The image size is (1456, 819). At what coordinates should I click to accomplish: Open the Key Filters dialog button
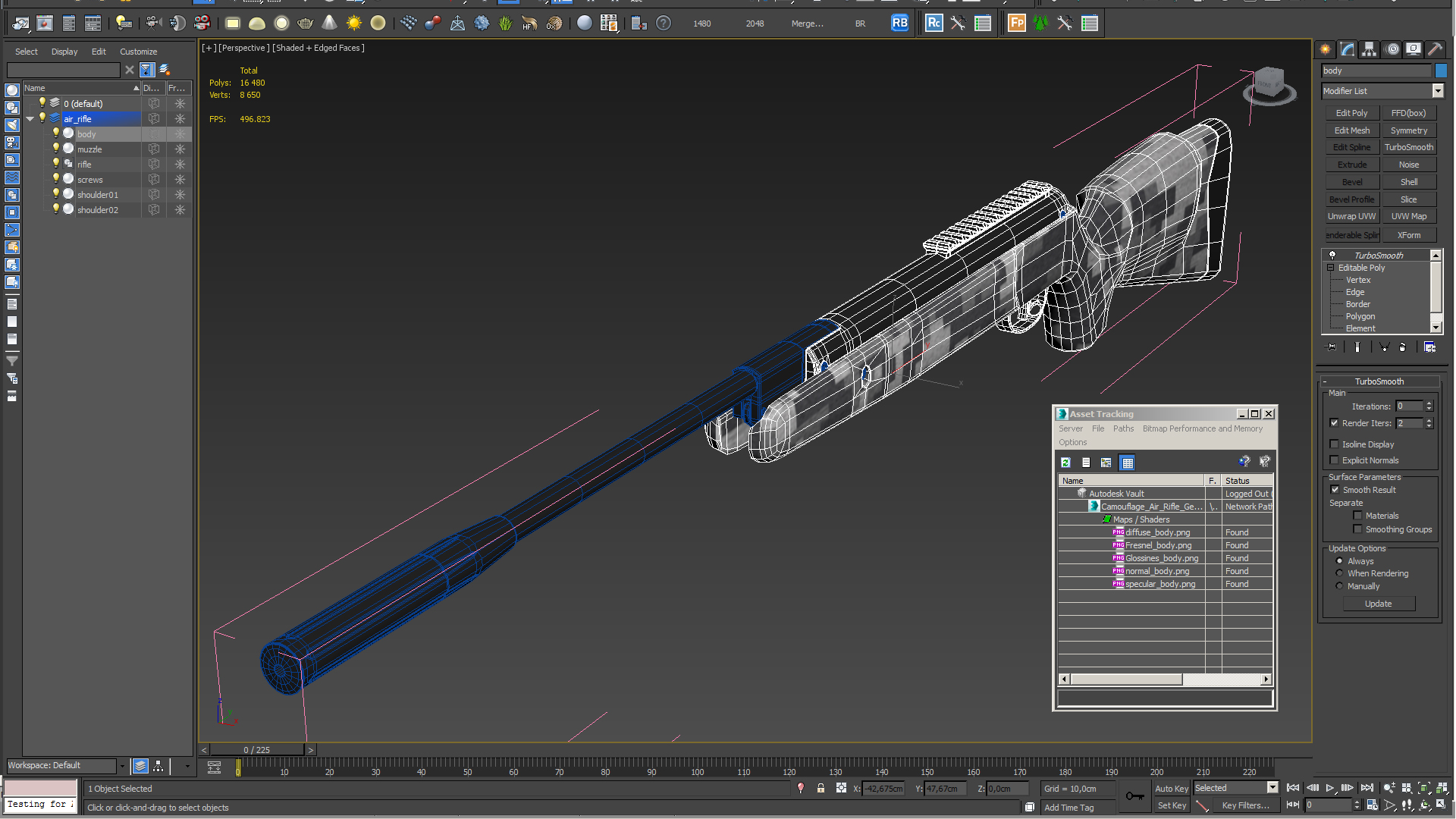1245,805
